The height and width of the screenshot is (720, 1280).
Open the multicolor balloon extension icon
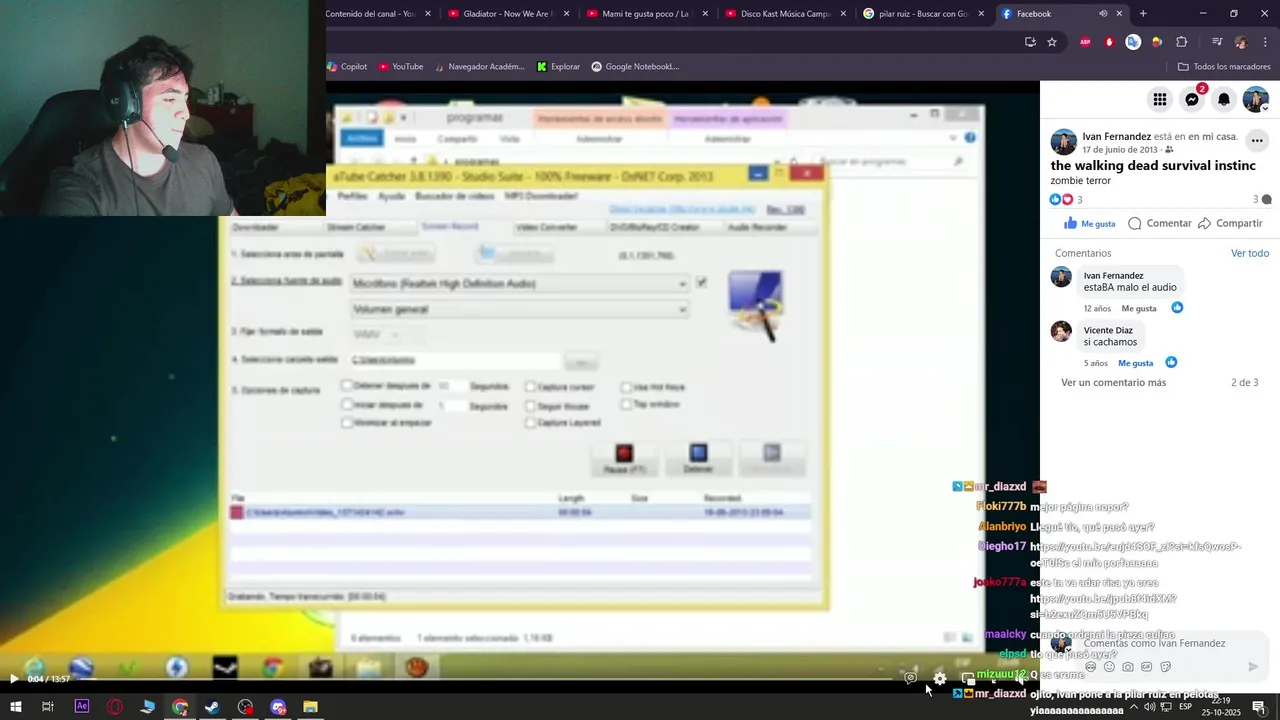1157,42
